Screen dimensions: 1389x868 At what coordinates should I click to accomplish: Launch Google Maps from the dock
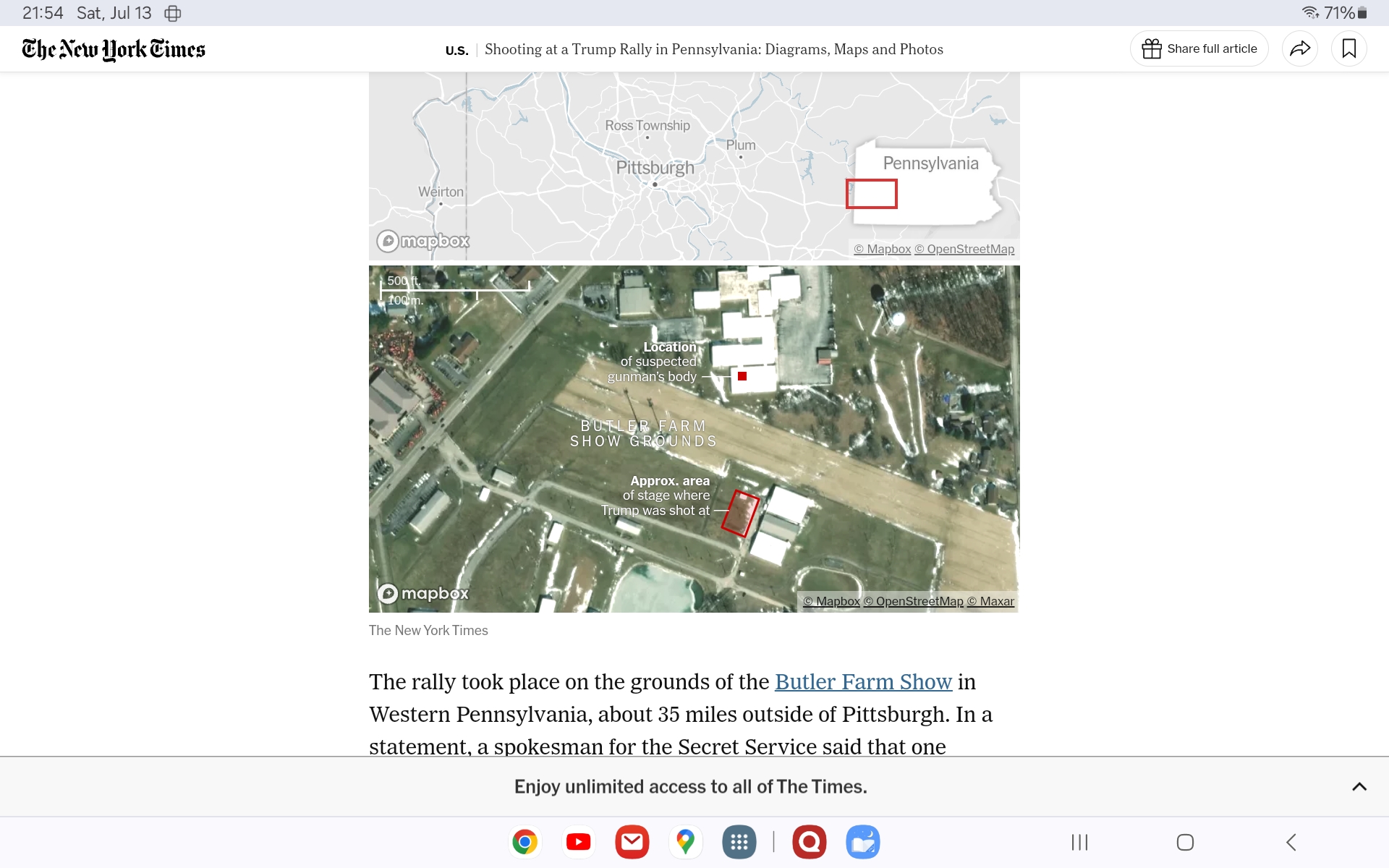(x=685, y=842)
